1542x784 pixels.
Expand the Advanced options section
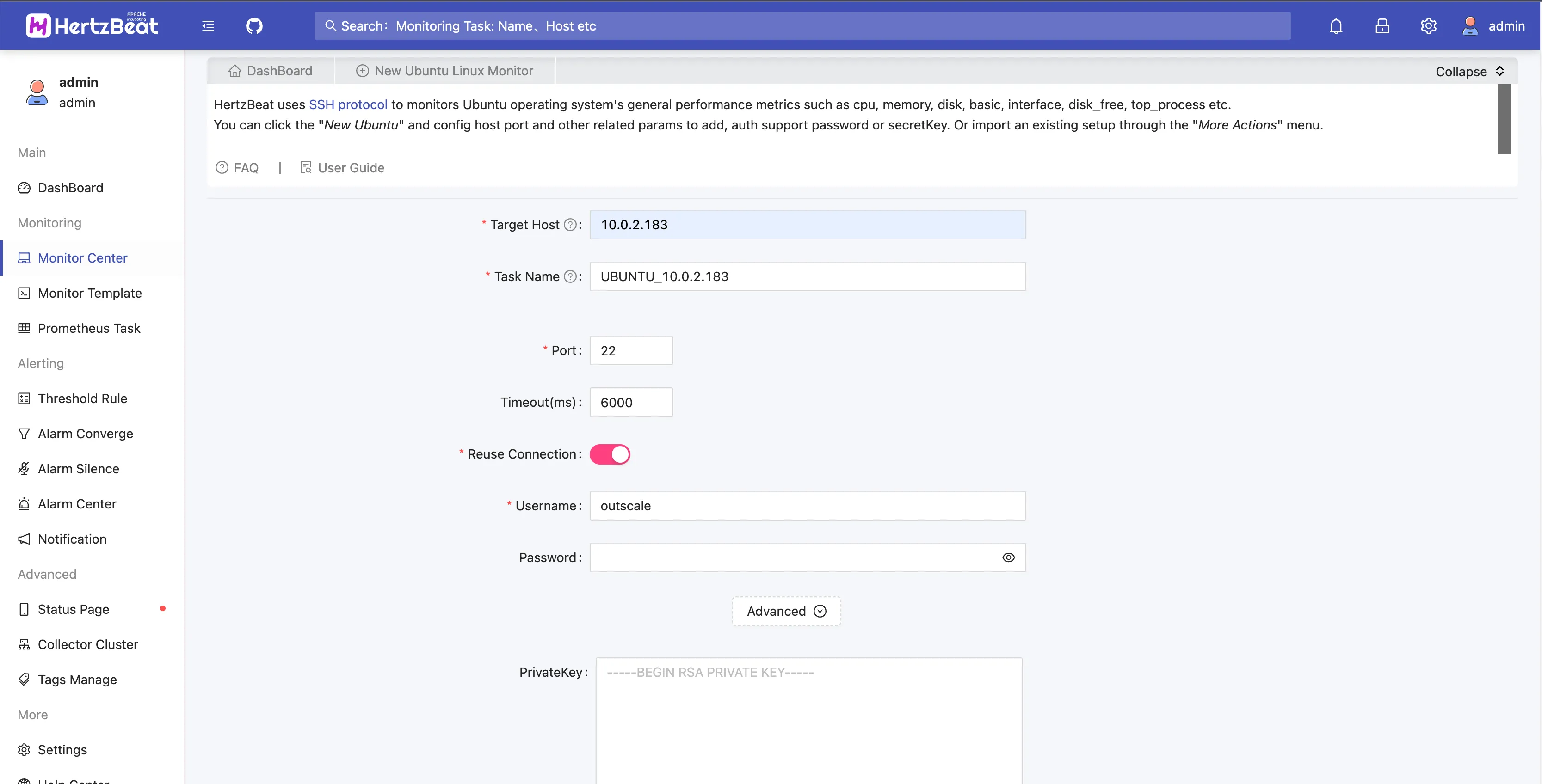786,611
